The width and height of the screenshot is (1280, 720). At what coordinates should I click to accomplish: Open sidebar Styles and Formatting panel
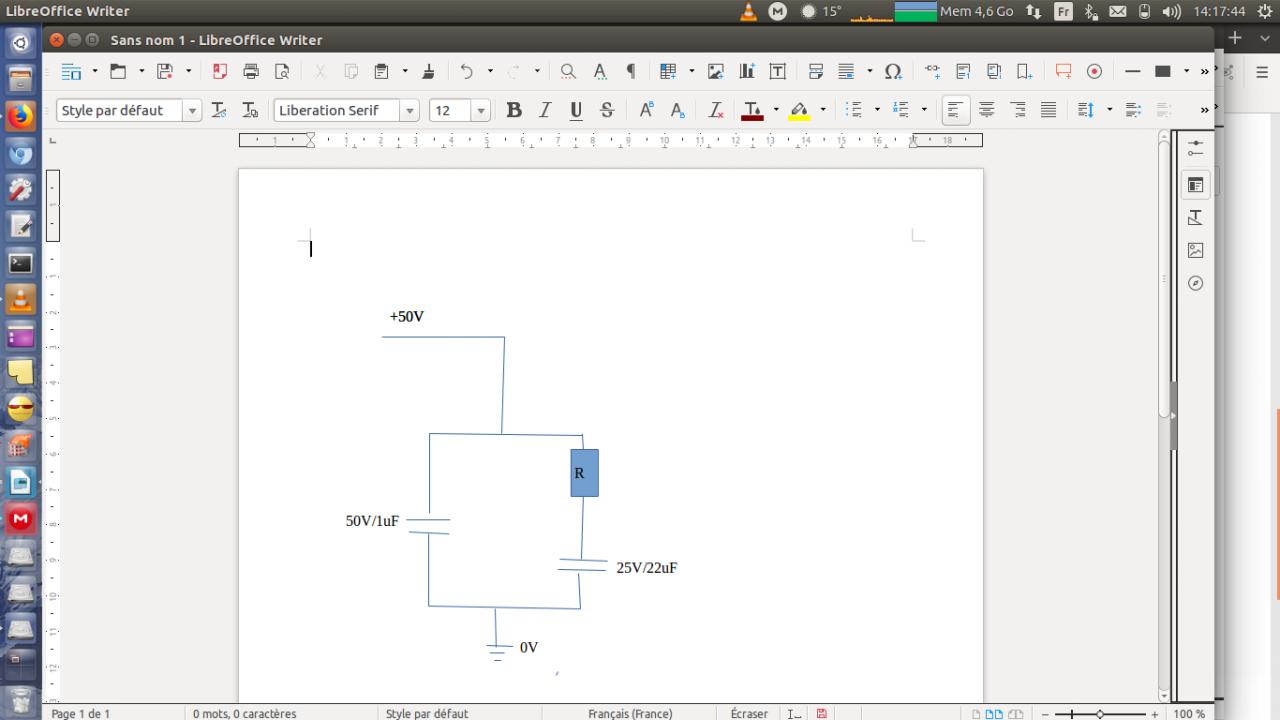(x=1195, y=217)
